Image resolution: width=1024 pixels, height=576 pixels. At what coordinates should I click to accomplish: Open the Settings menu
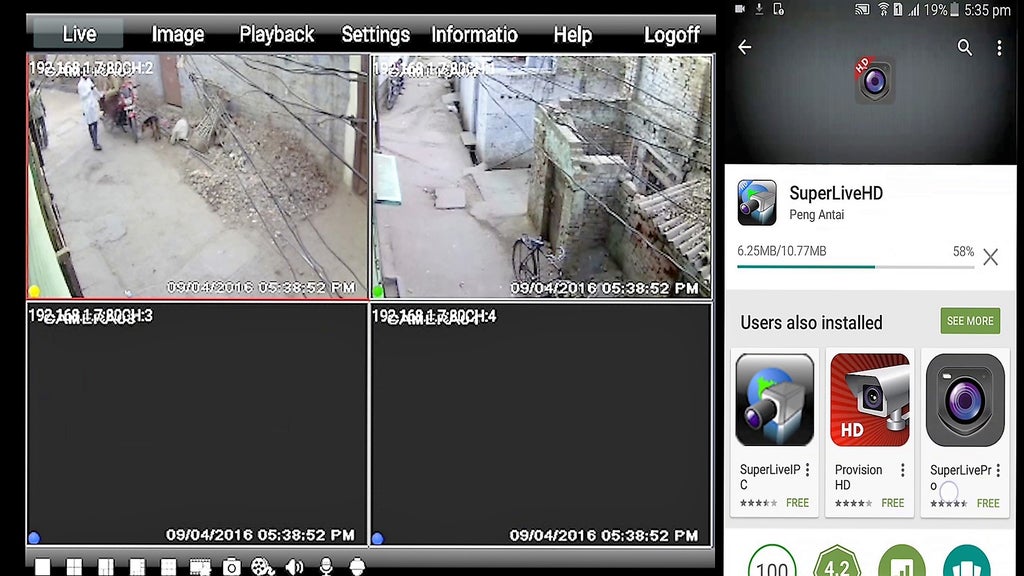(375, 33)
